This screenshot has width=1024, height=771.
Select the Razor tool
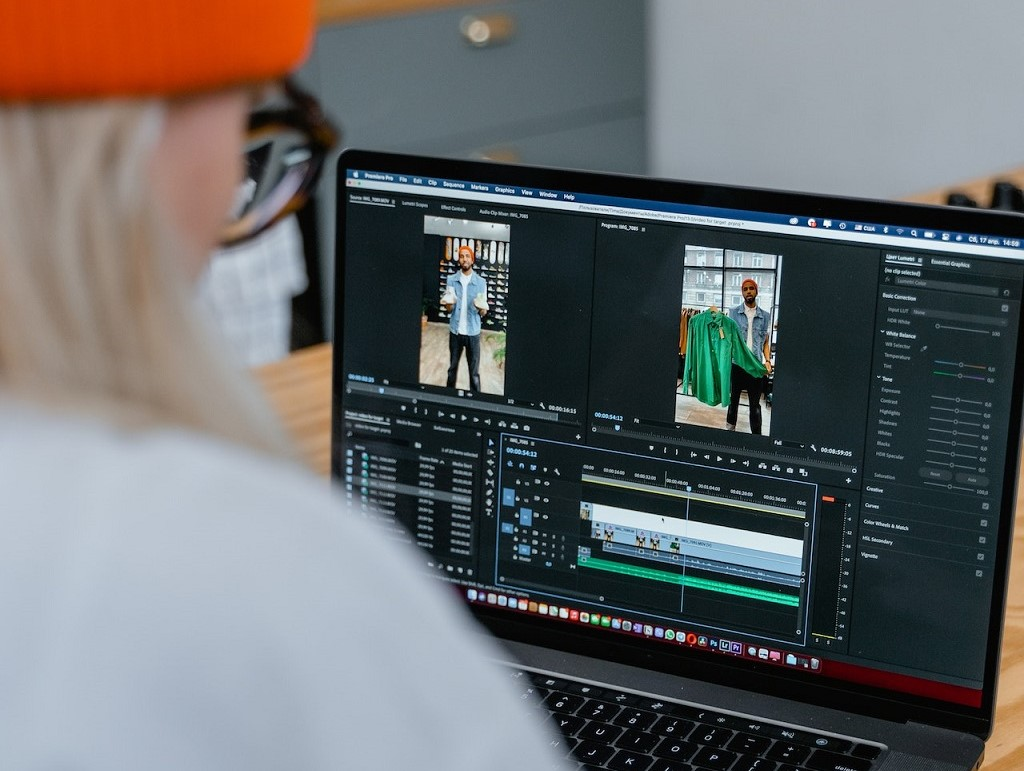click(x=490, y=473)
